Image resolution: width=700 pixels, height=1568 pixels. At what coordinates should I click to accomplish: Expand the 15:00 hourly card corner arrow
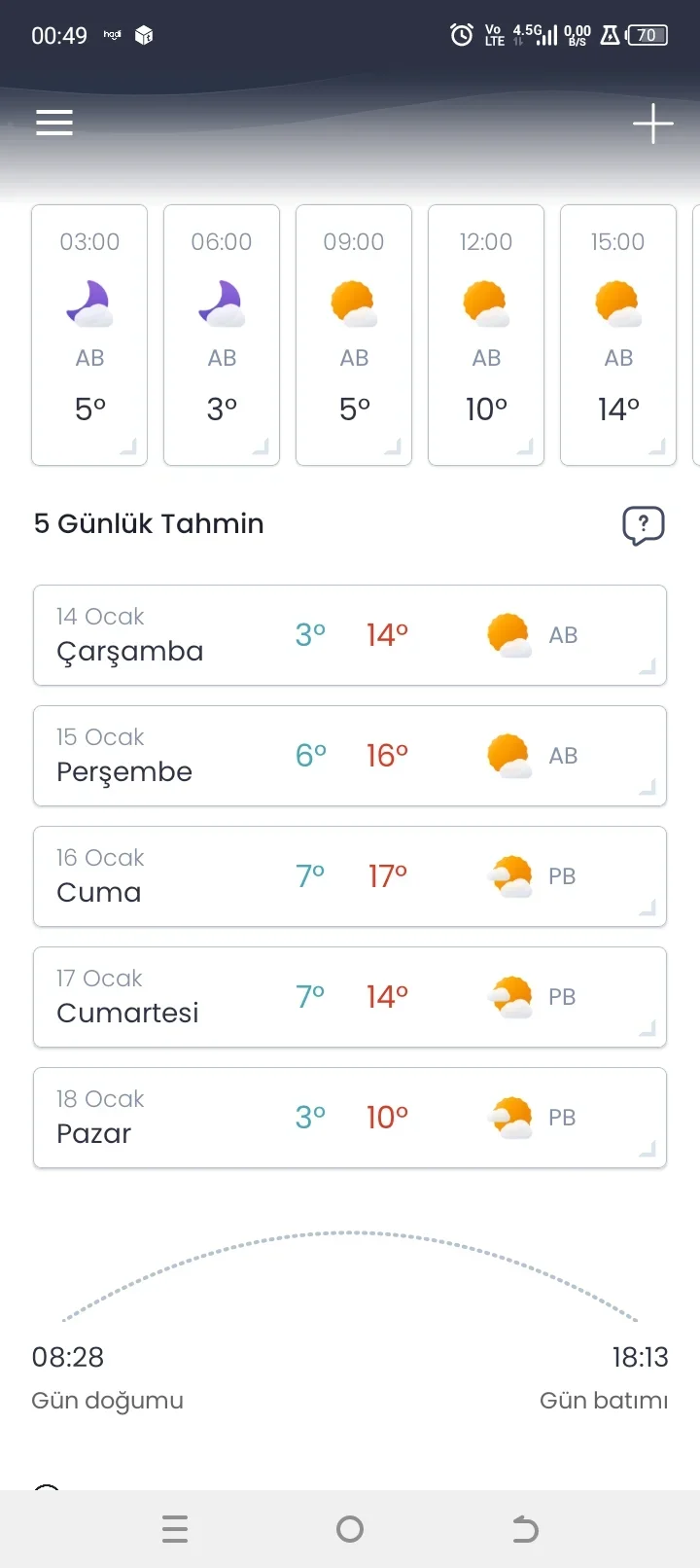pyautogui.click(x=657, y=447)
